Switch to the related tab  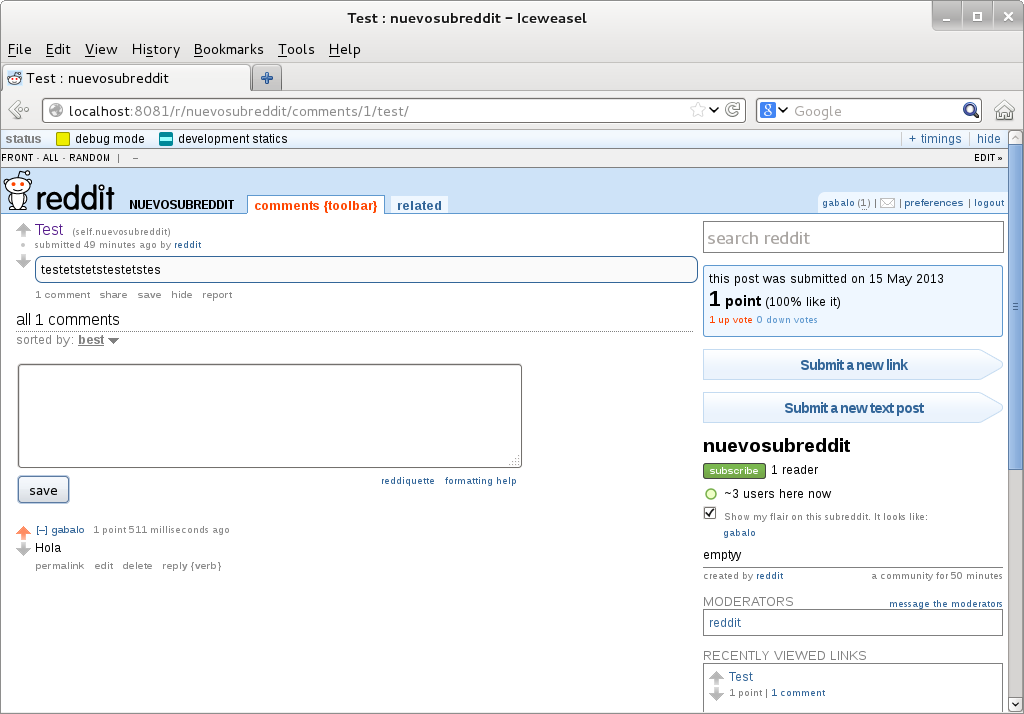tap(419, 205)
